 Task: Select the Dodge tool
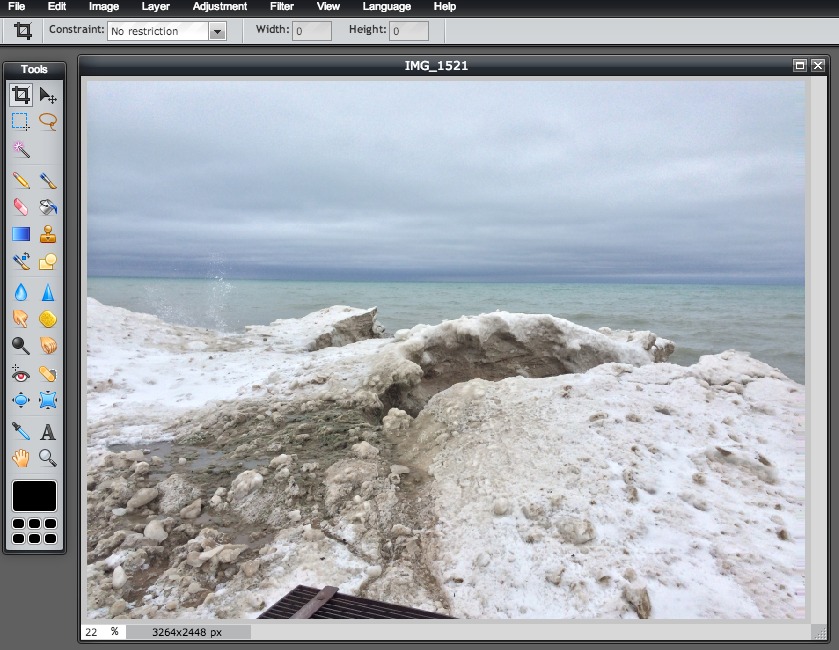pyautogui.click(x=21, y=346)
